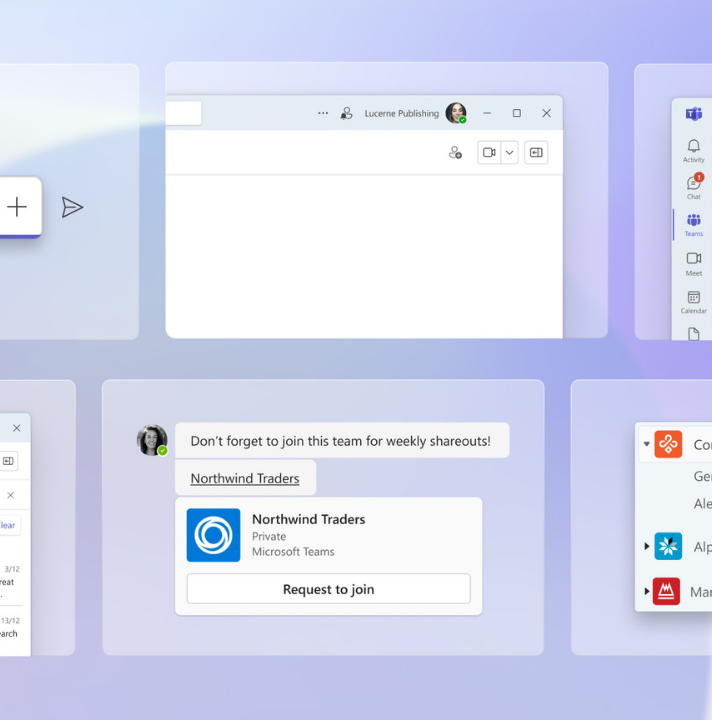
Task: Expand the red mountain team
Action: tap(646, 591)
